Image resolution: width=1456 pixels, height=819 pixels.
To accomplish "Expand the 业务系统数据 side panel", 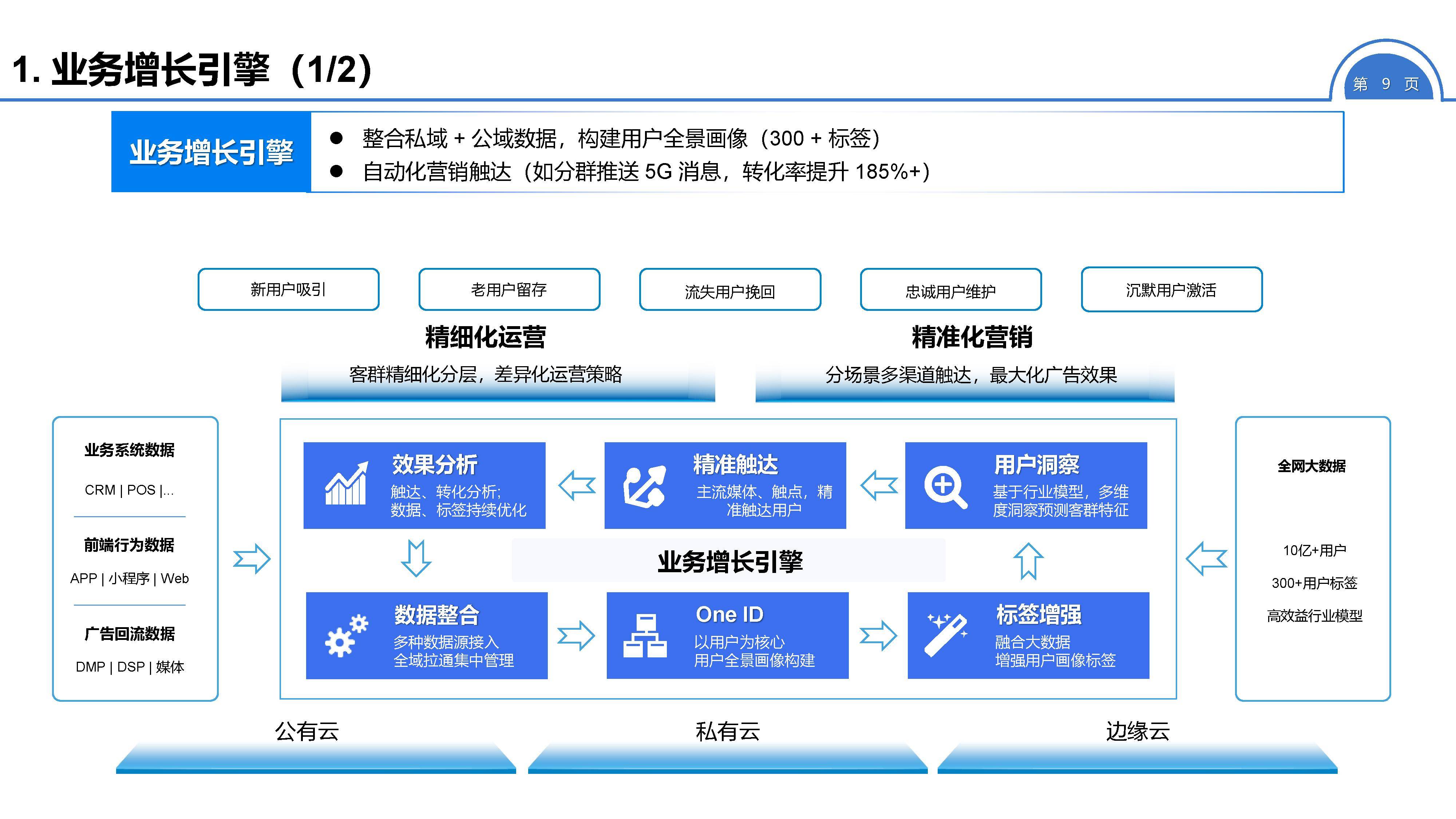I will pos(130,451).
